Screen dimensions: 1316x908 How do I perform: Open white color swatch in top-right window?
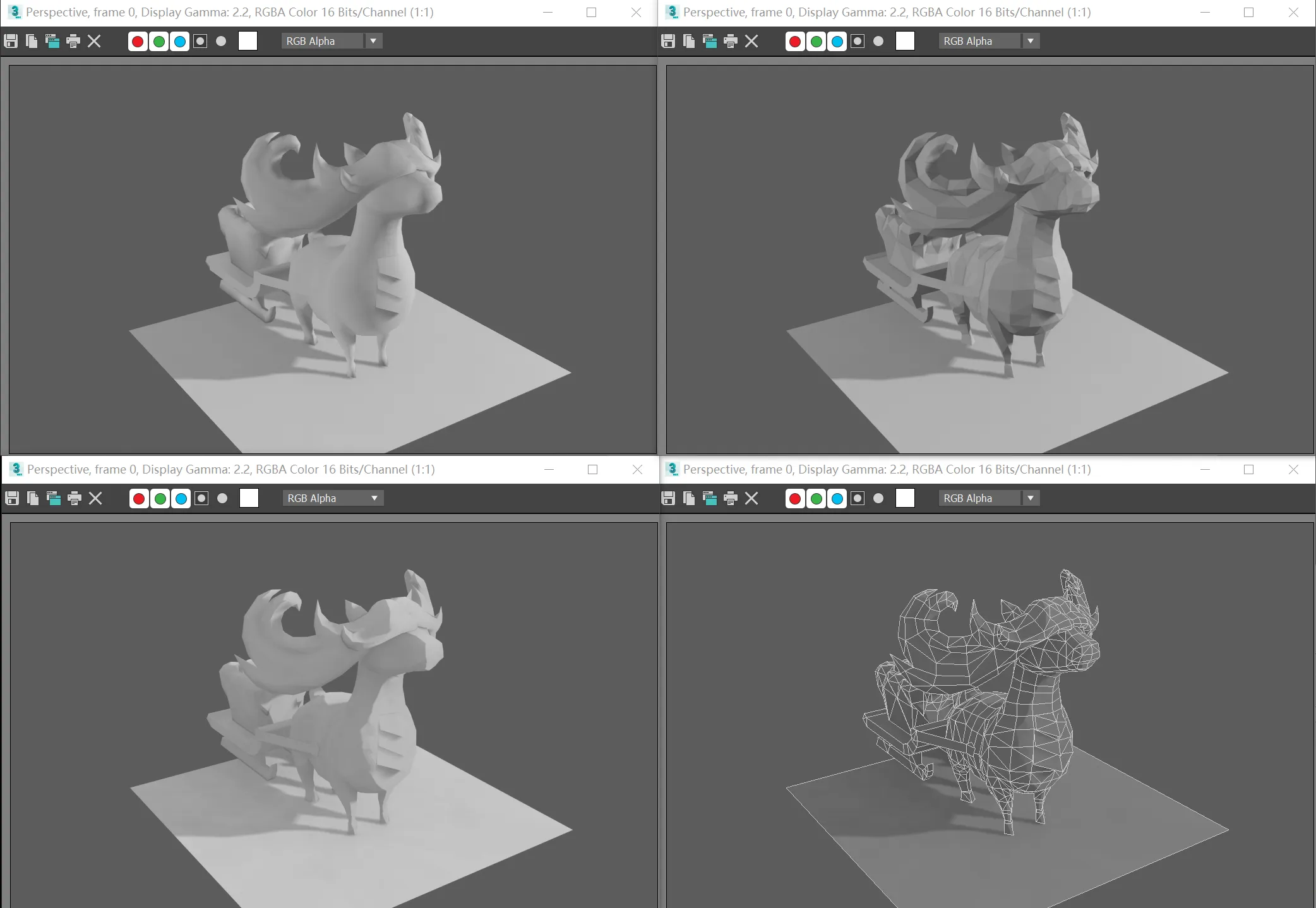click(x=905, y=41)
